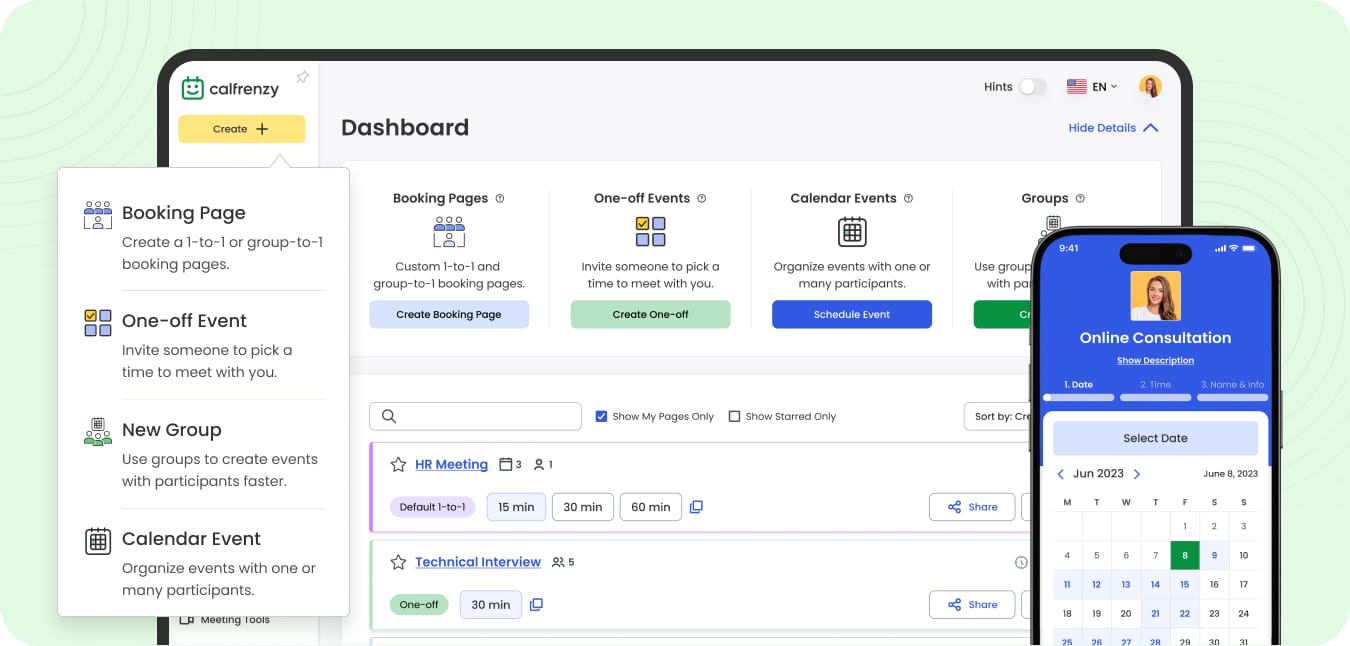Switch to 2. Time step on phone
The width and height of the screenshot is (1350, 646).
pyautogui.click(x=1155, y=384)
